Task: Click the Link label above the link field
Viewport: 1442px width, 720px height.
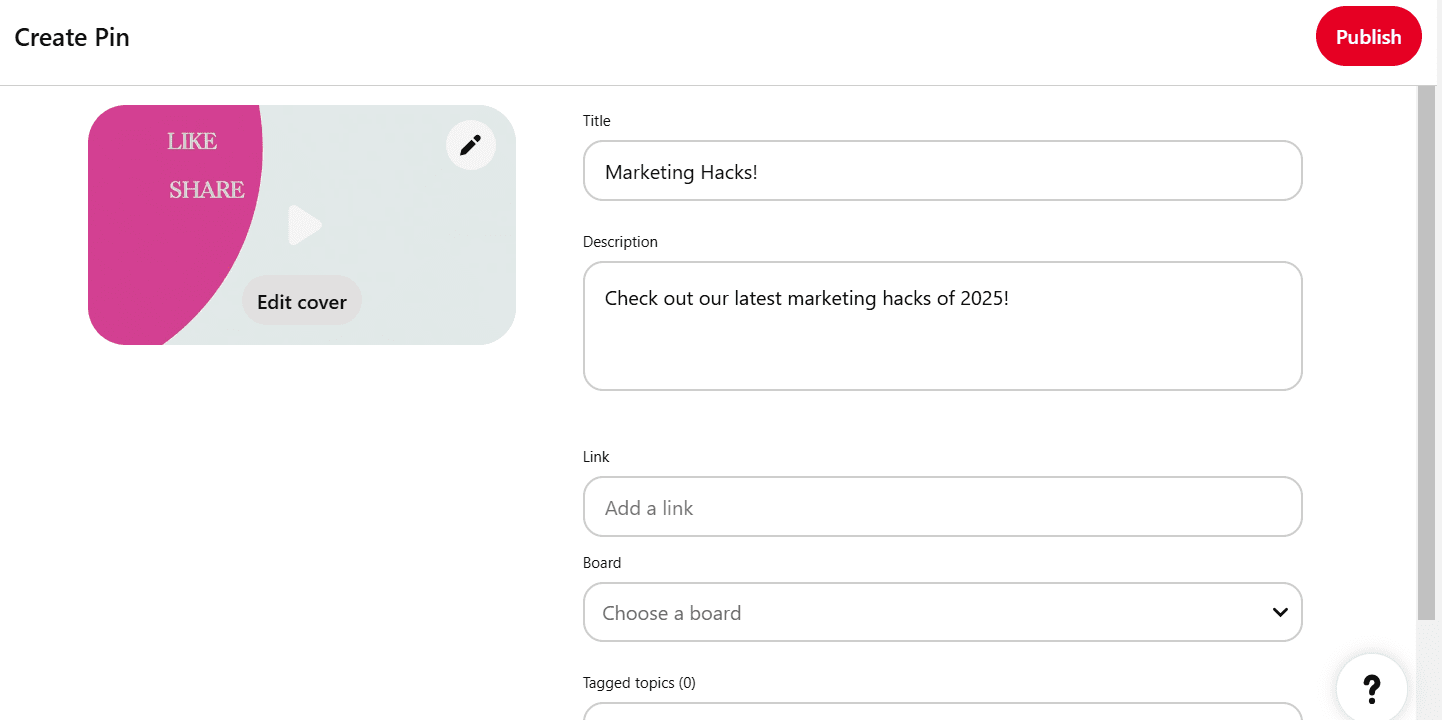Action: click(596, 457)
